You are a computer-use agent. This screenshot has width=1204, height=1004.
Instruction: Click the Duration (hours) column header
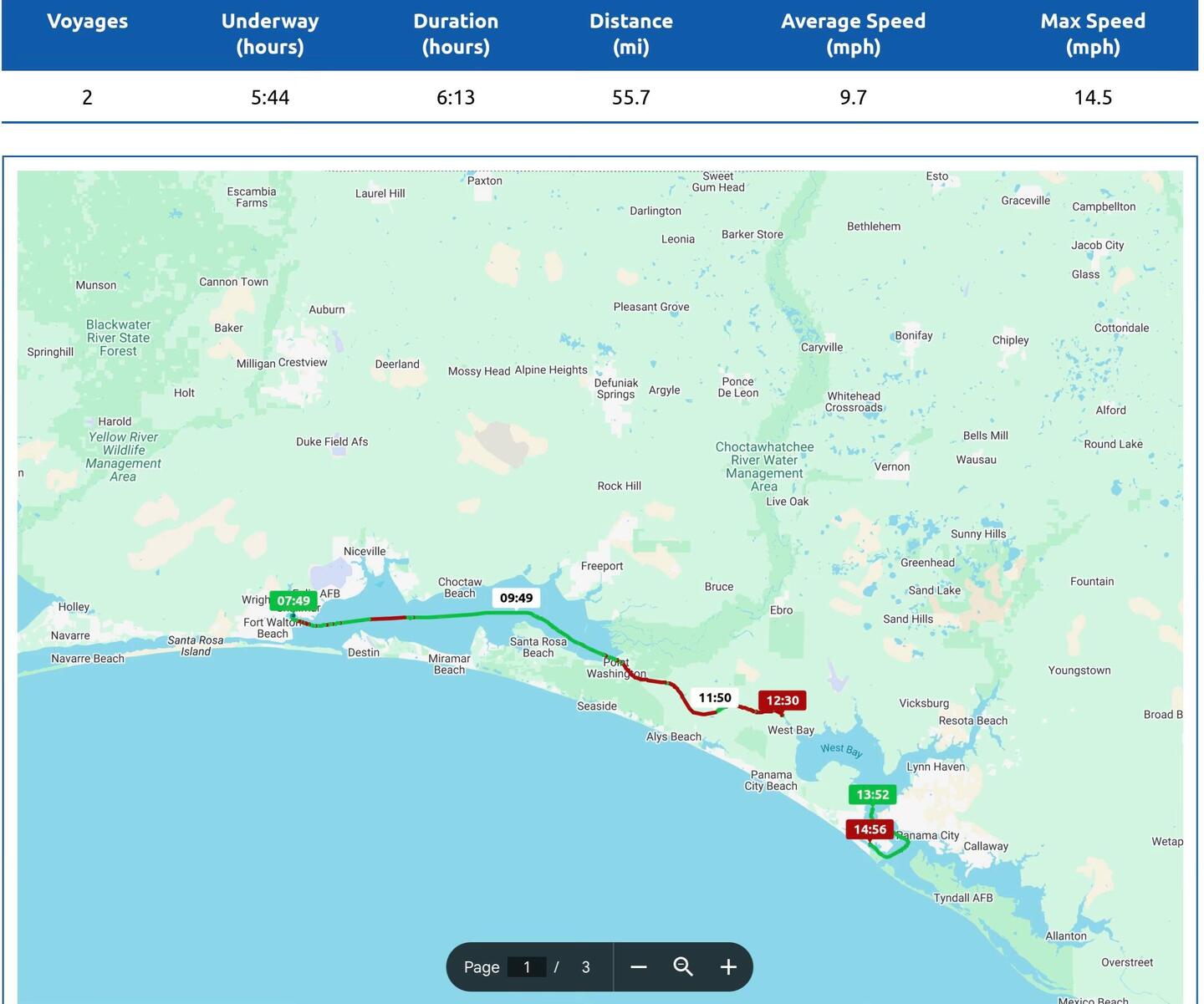tap(456, 34)
